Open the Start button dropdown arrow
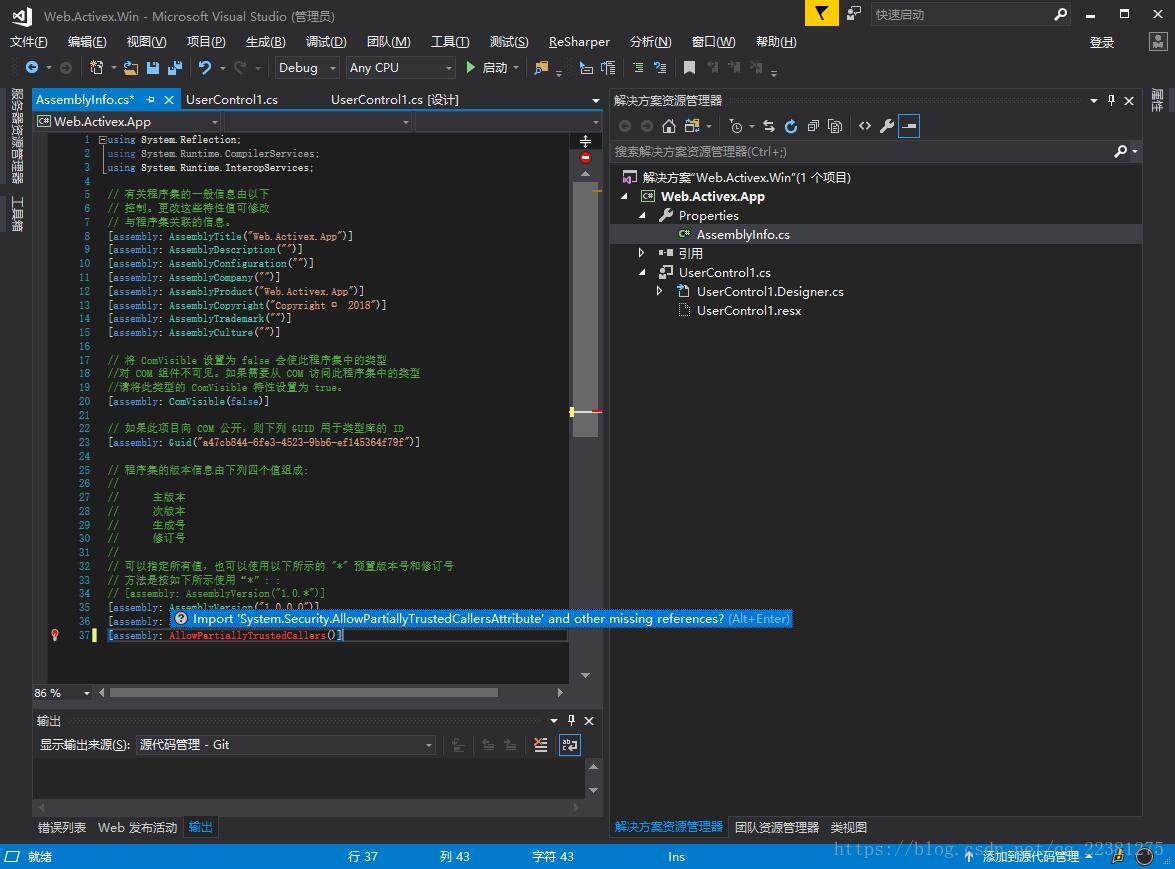The image size is (1175, 869). coord(516,67)
